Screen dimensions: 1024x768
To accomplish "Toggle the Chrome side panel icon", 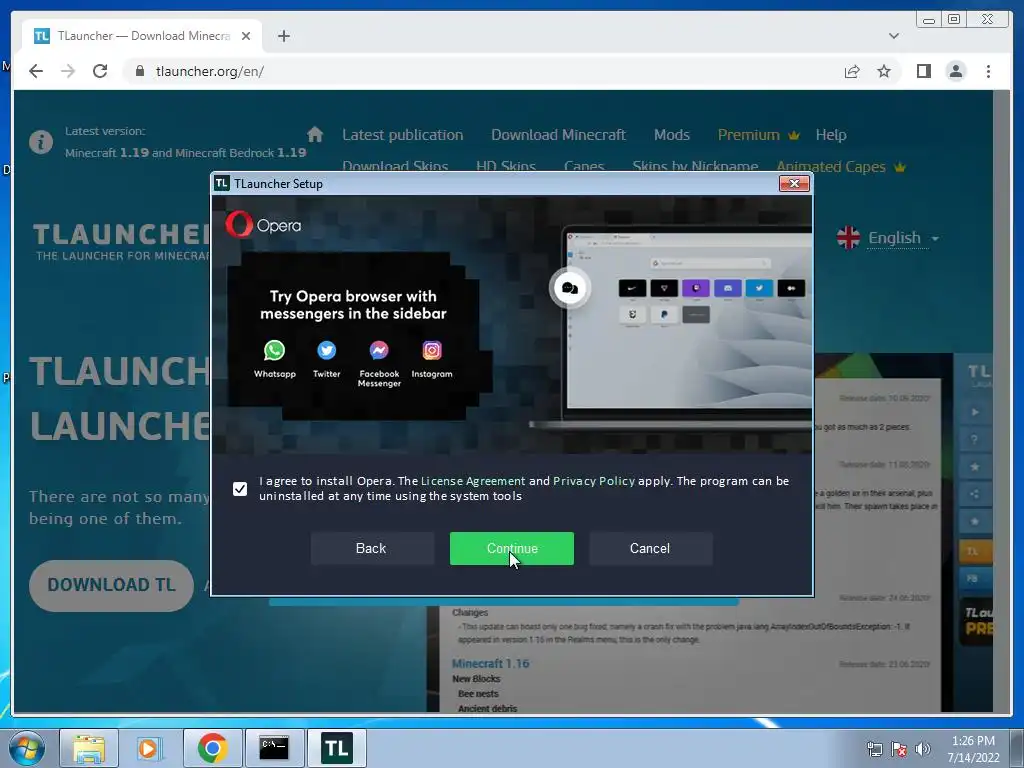I will (x=923, y=71).
